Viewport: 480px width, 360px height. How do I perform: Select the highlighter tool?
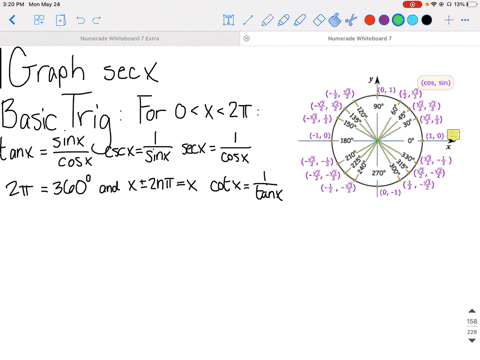pos(300,20)
